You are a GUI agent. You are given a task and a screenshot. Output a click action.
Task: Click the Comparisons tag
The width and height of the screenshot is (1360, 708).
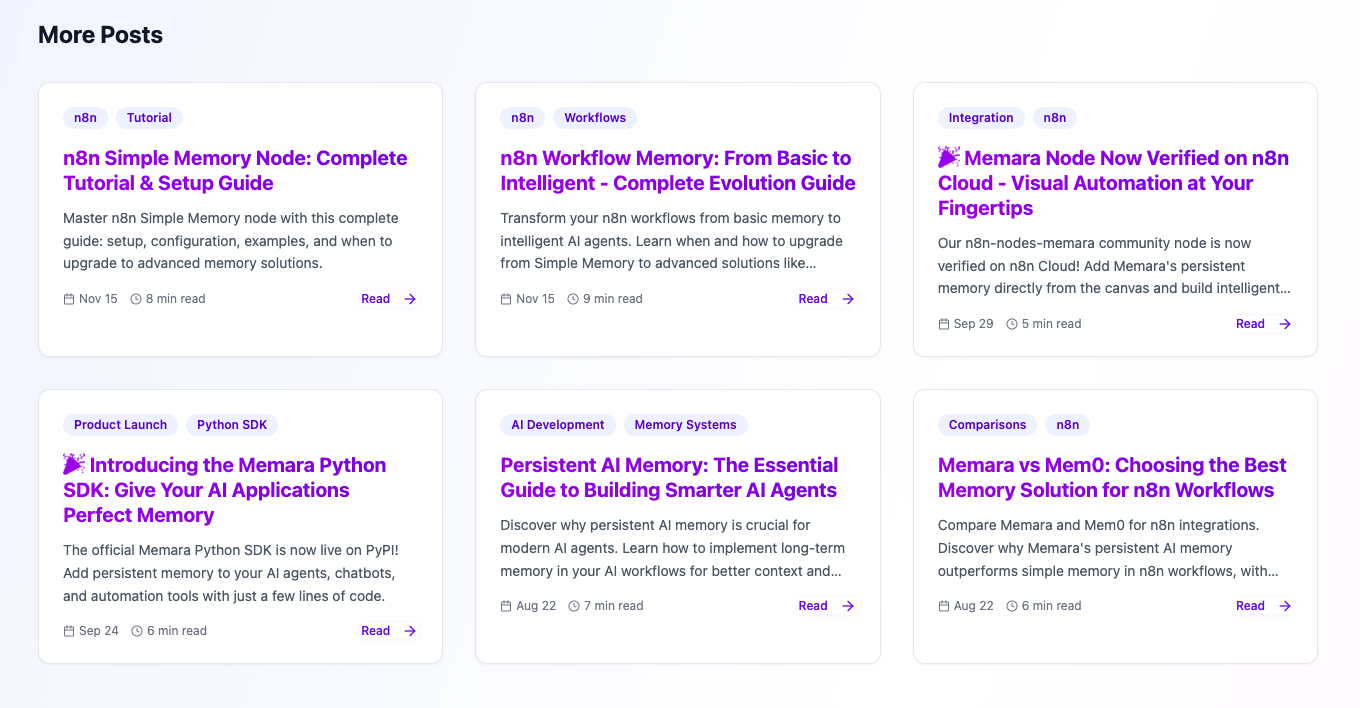click(x=987, y=425)
